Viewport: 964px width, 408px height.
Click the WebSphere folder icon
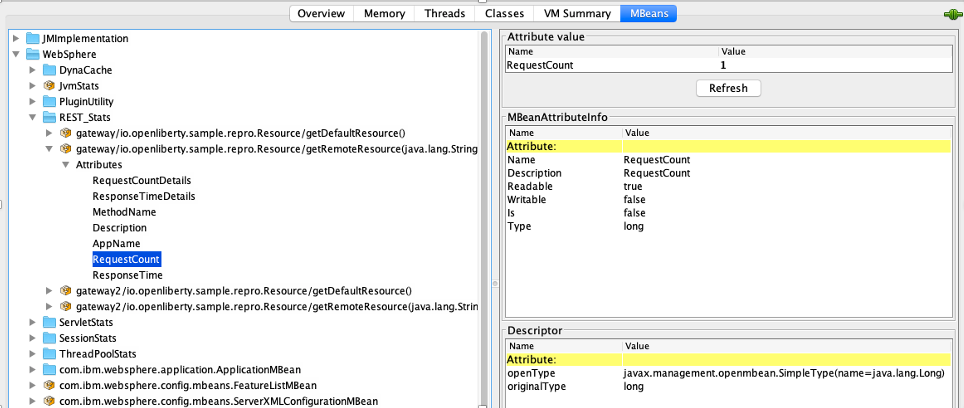point(33,54)
